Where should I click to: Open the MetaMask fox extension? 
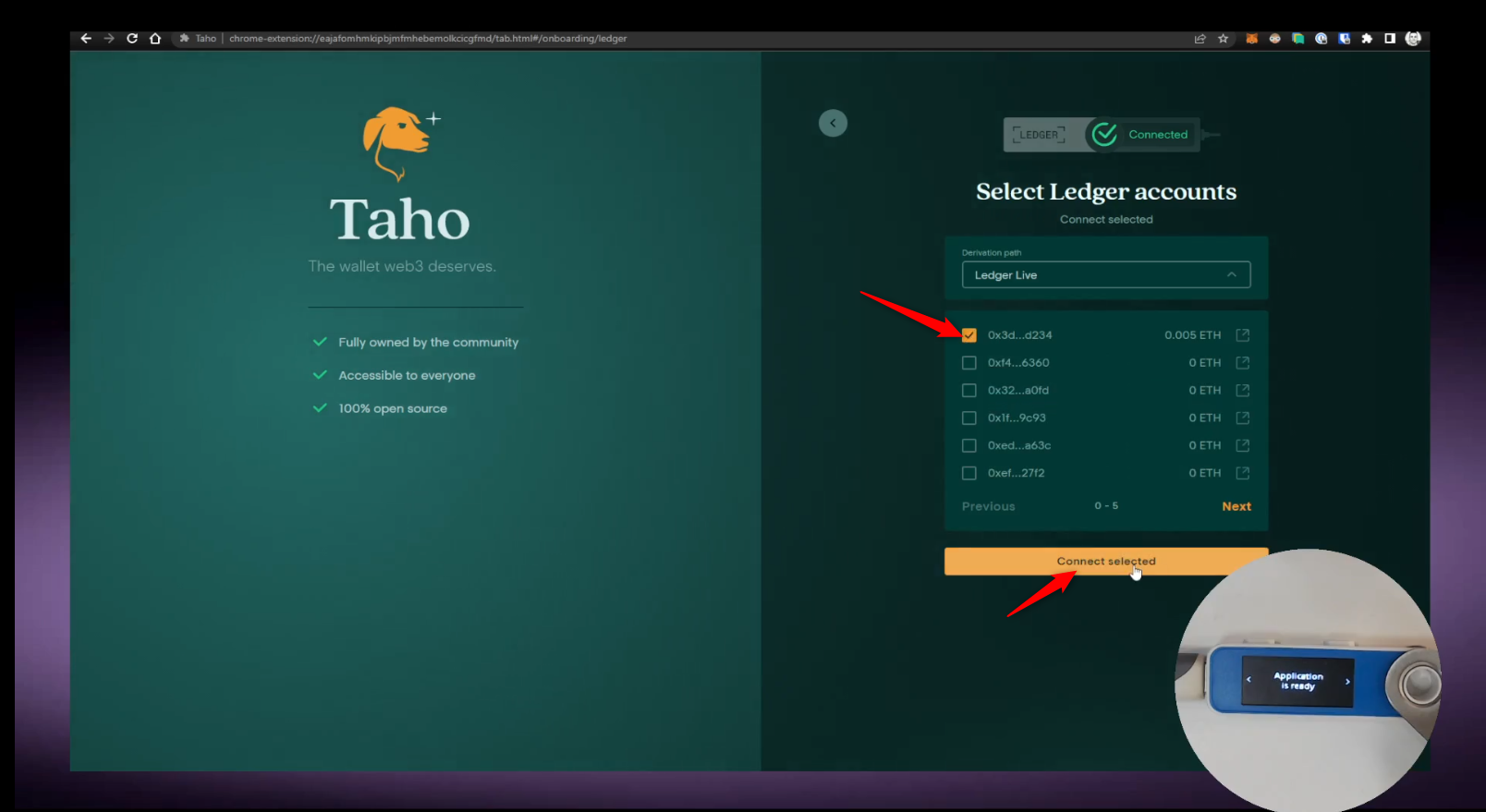click(x=1251, y=39)
